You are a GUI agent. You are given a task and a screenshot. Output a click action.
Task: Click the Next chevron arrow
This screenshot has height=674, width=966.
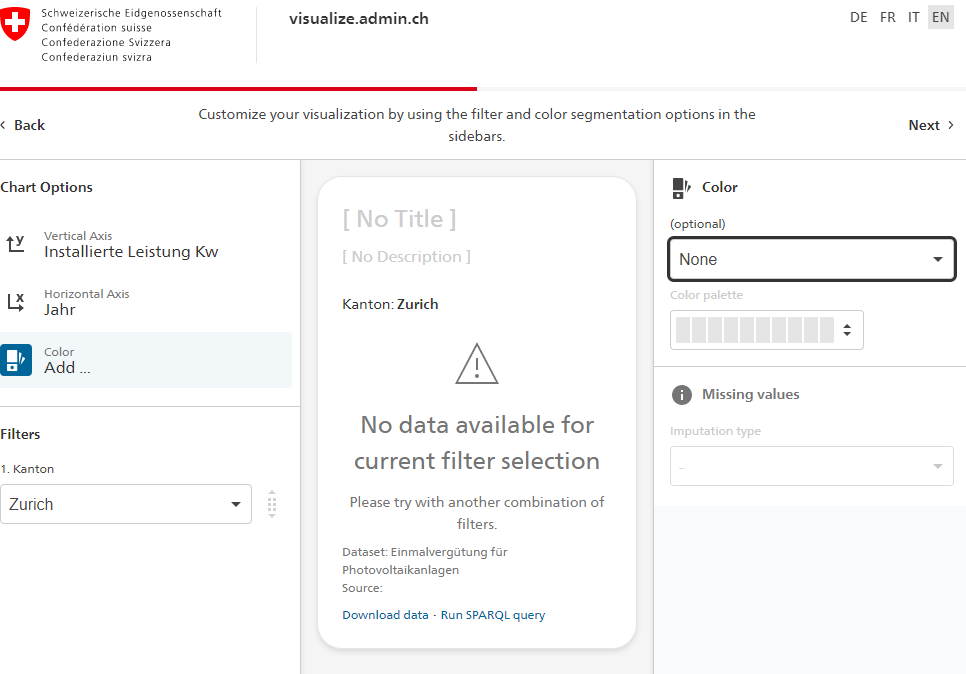(951, 125)
